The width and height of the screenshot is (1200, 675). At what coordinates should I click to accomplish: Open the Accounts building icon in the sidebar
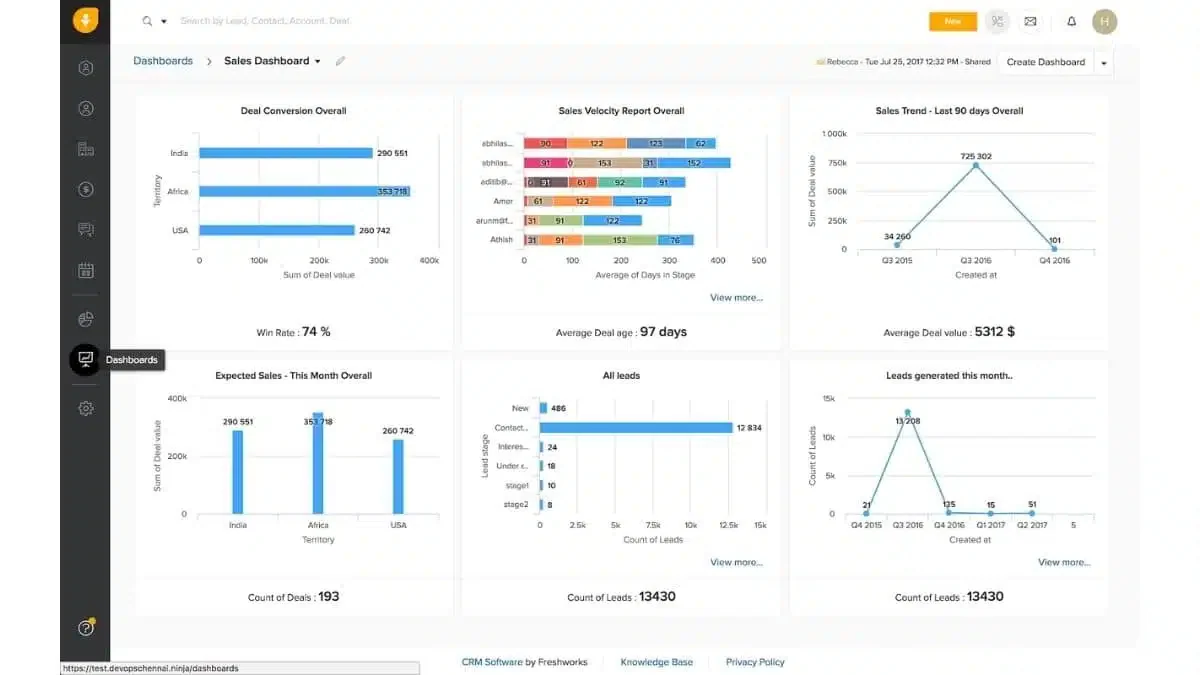click(85, 149)
